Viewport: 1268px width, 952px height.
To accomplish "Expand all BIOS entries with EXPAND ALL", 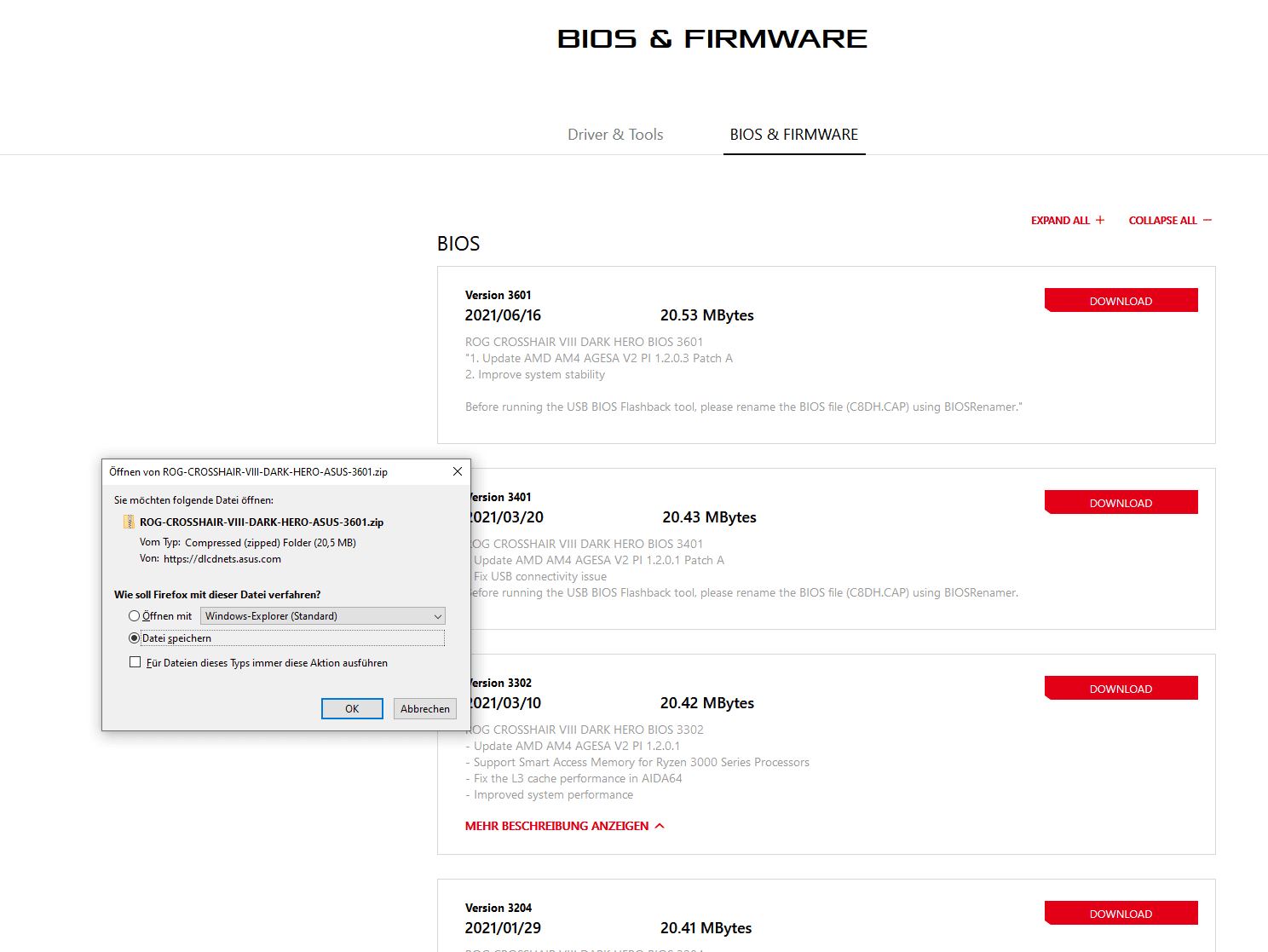I will pyautogui.click(x=1068, y=221).
